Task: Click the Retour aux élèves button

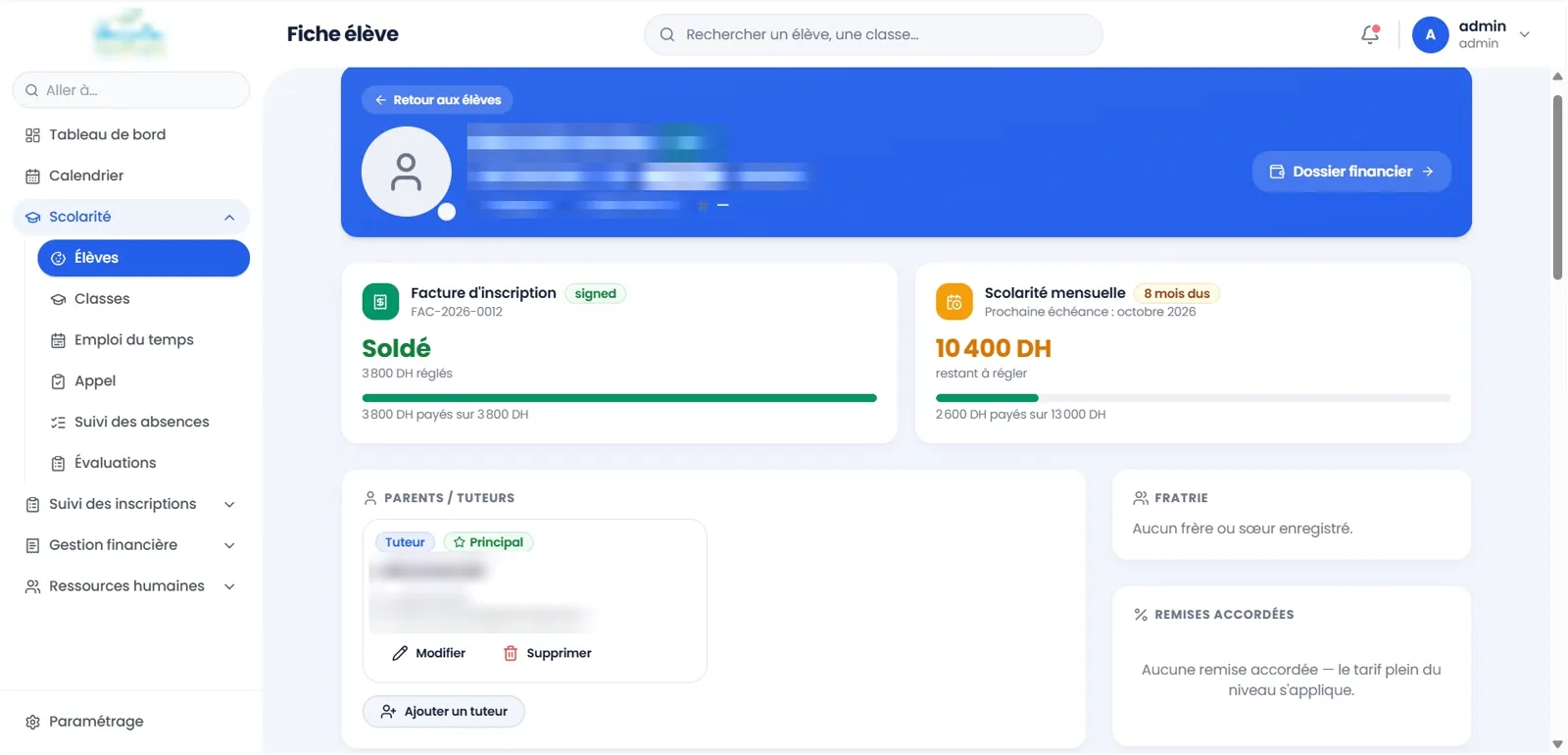Action: [x=437, y=100]
